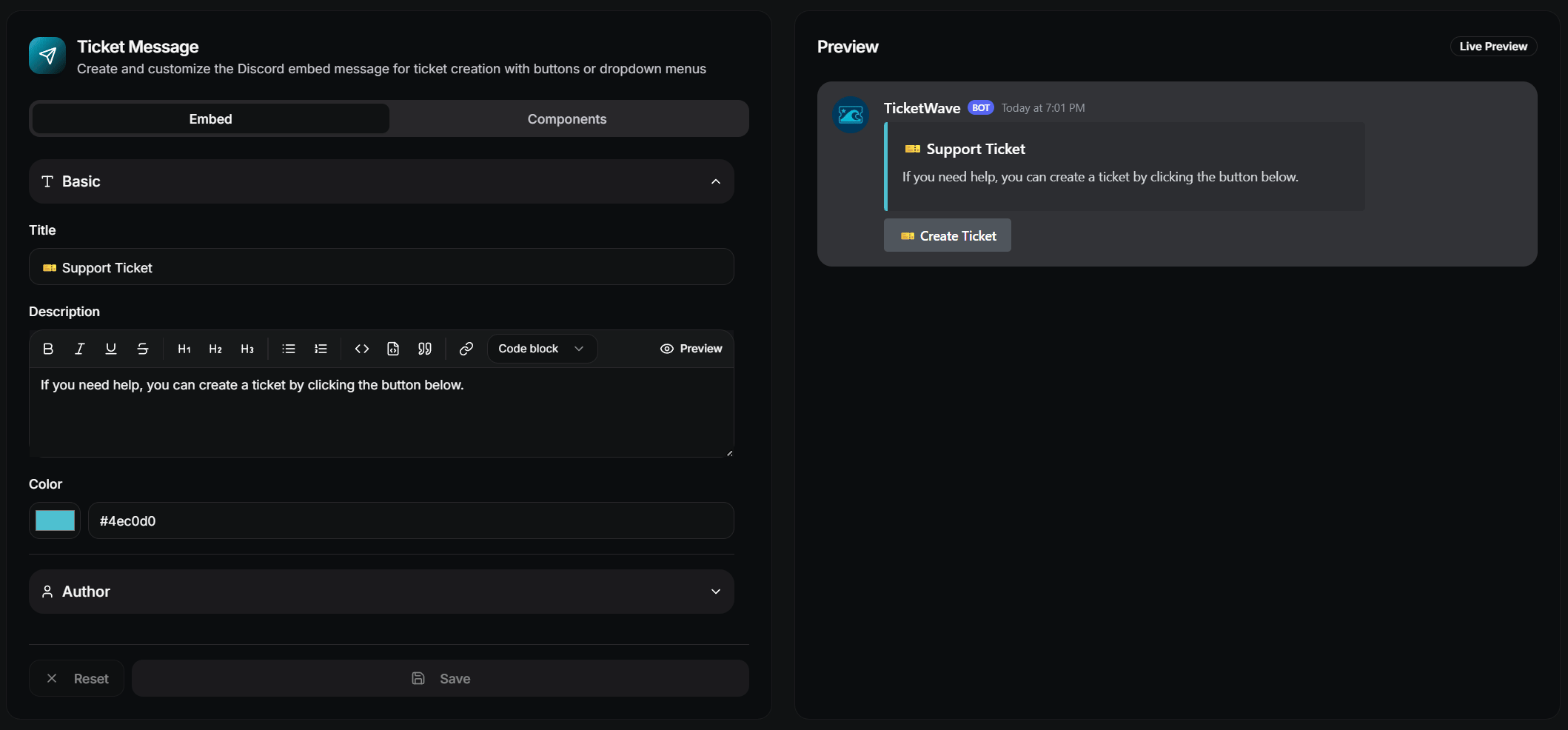Insert a numbered list

[321, 349]
